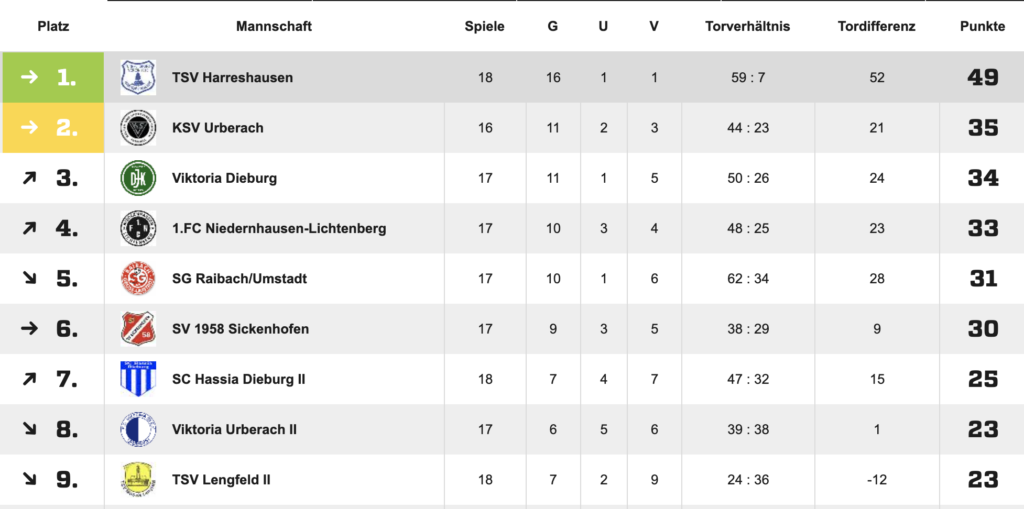1024x509 pixels.
Task: Click the KSV Urberach club logo
Action: [138, 127]
